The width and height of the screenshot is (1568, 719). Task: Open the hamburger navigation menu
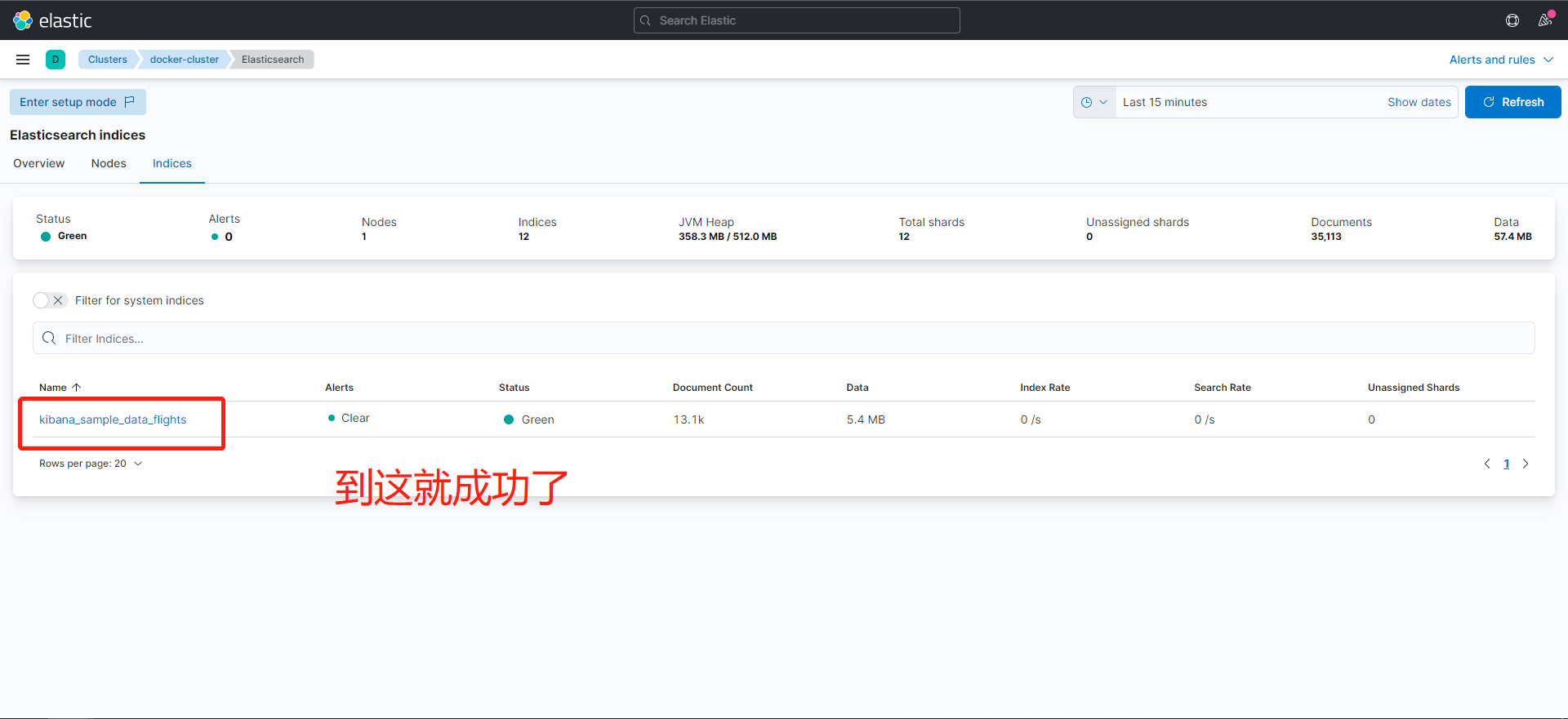[23, 60]
